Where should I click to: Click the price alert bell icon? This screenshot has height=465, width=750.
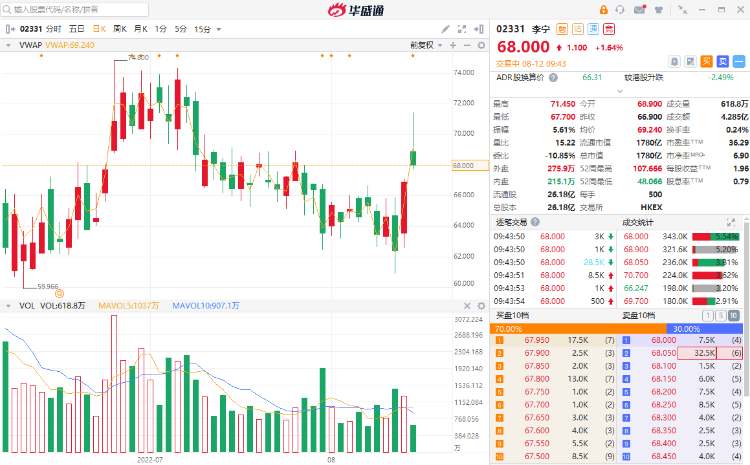click(674, 61)
